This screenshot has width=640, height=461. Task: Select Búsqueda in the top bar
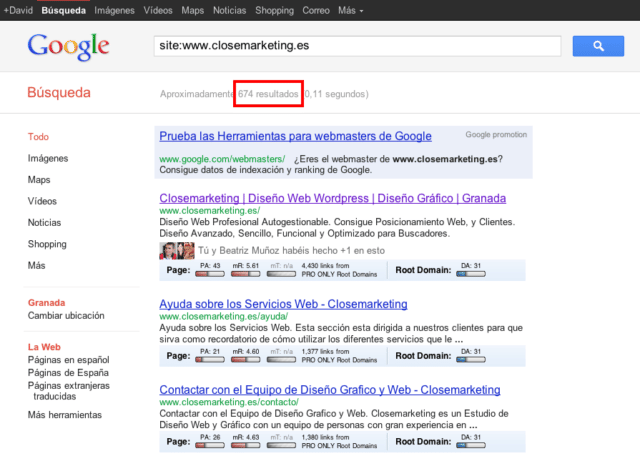[x=64, y=10]
